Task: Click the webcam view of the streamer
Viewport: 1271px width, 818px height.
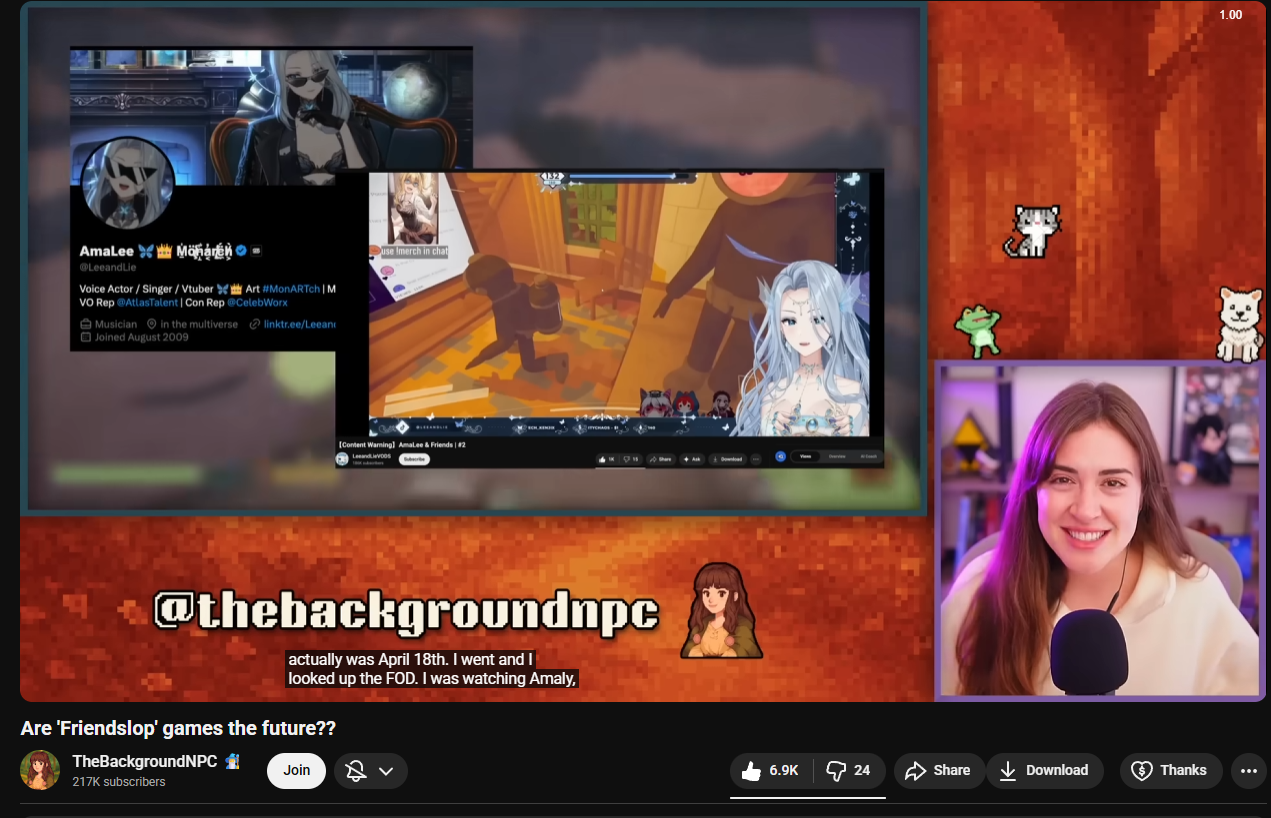Action: 1100,530
